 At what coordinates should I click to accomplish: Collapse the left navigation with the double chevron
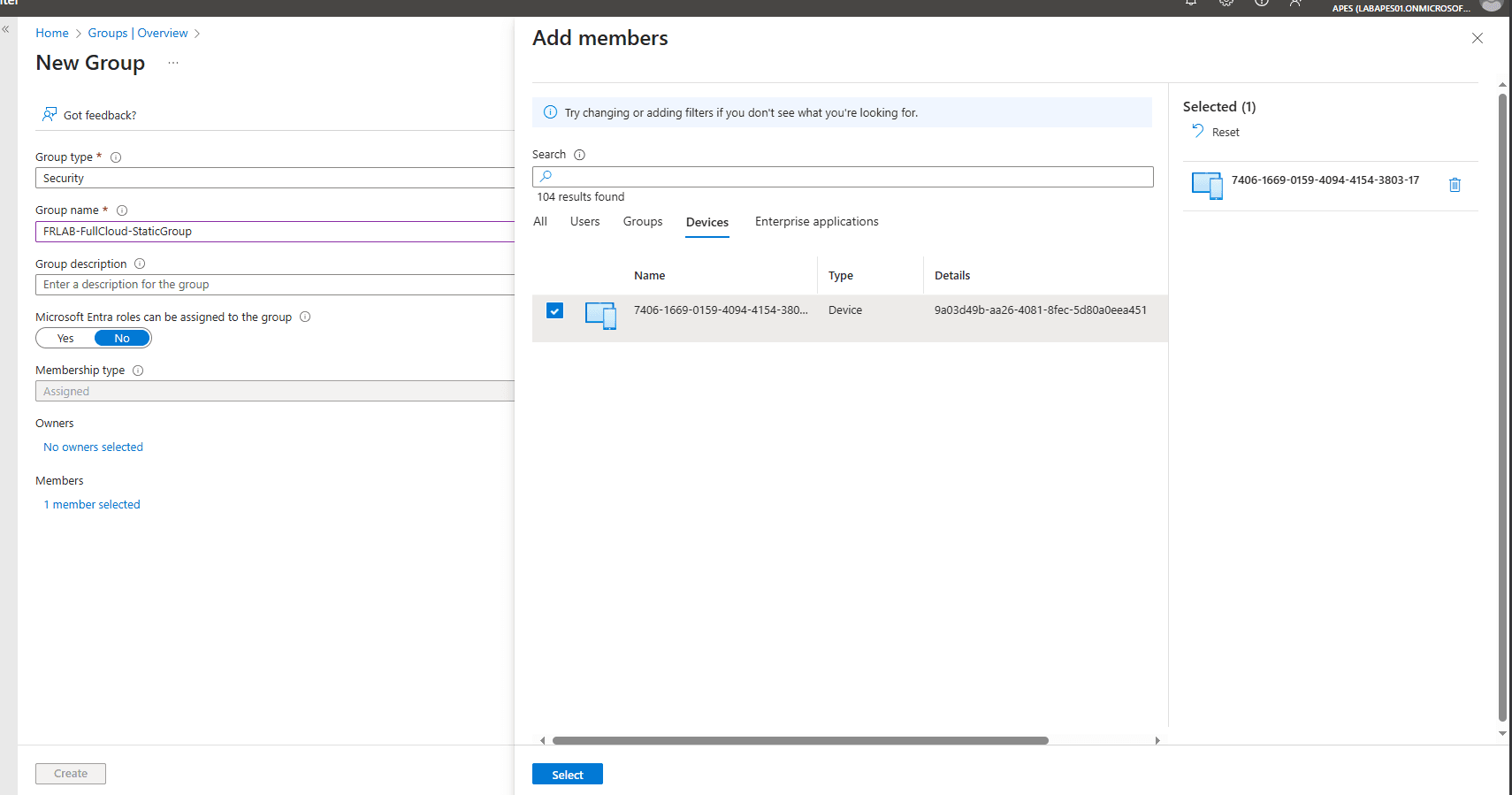click(x=5, y=29)
